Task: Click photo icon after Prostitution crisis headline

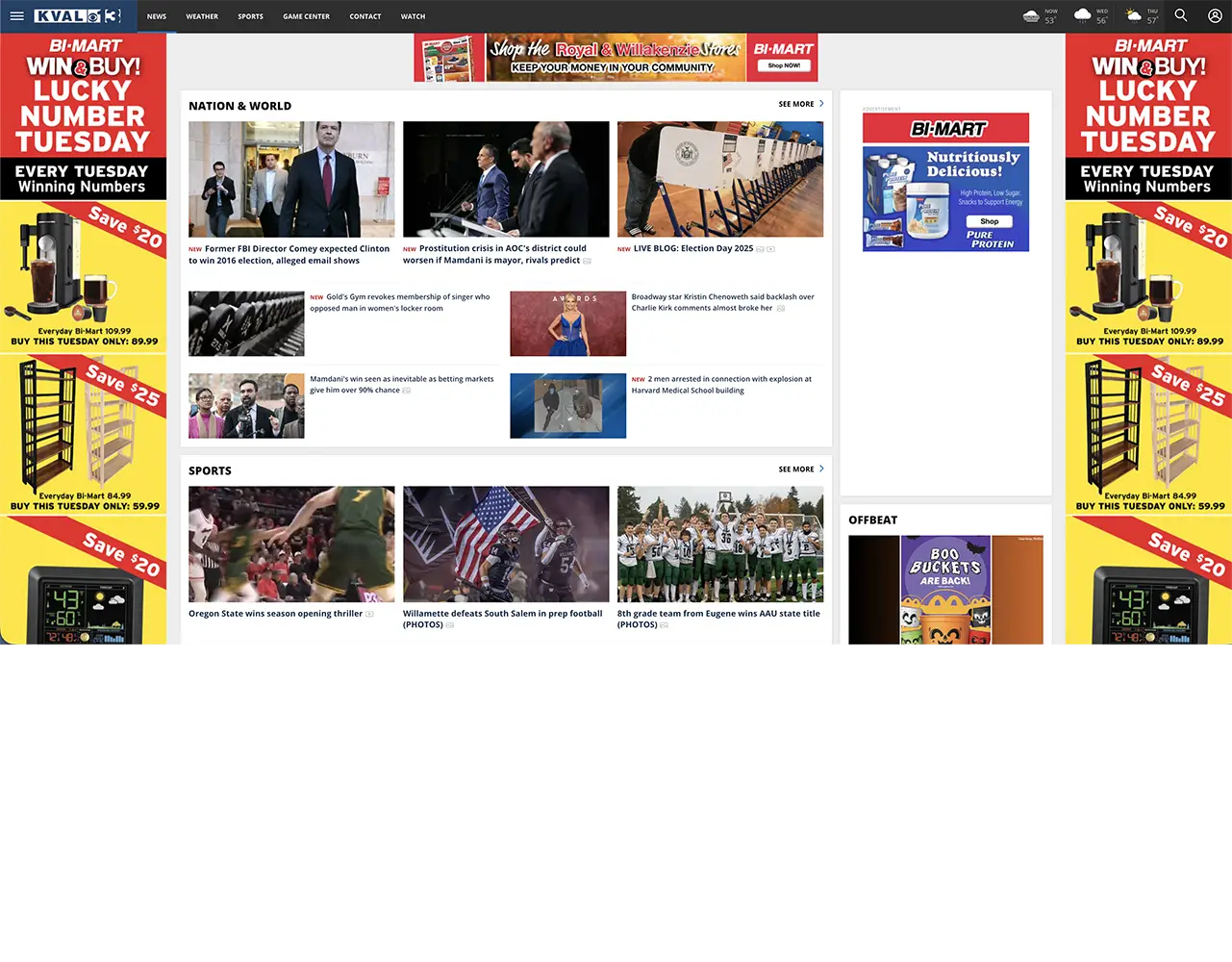Action: 588,261
